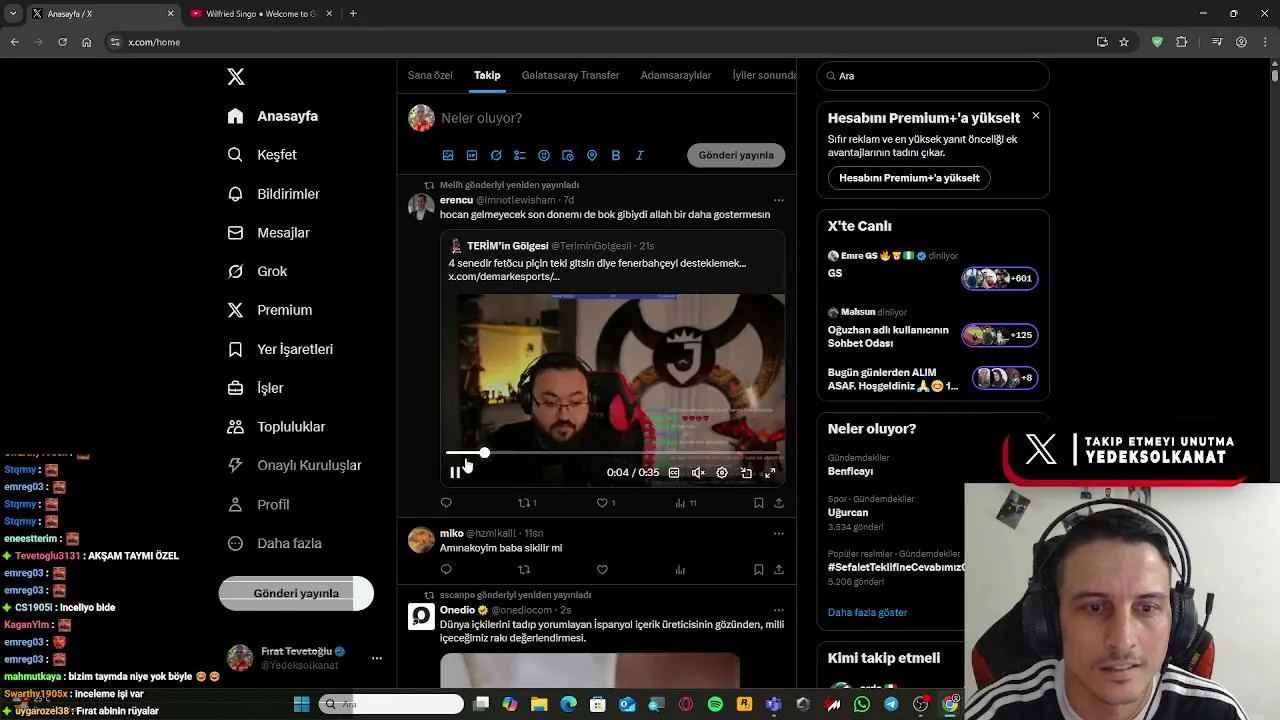Open more options on erencu's post
1280x720 pixels.
[x=779, y=200]
